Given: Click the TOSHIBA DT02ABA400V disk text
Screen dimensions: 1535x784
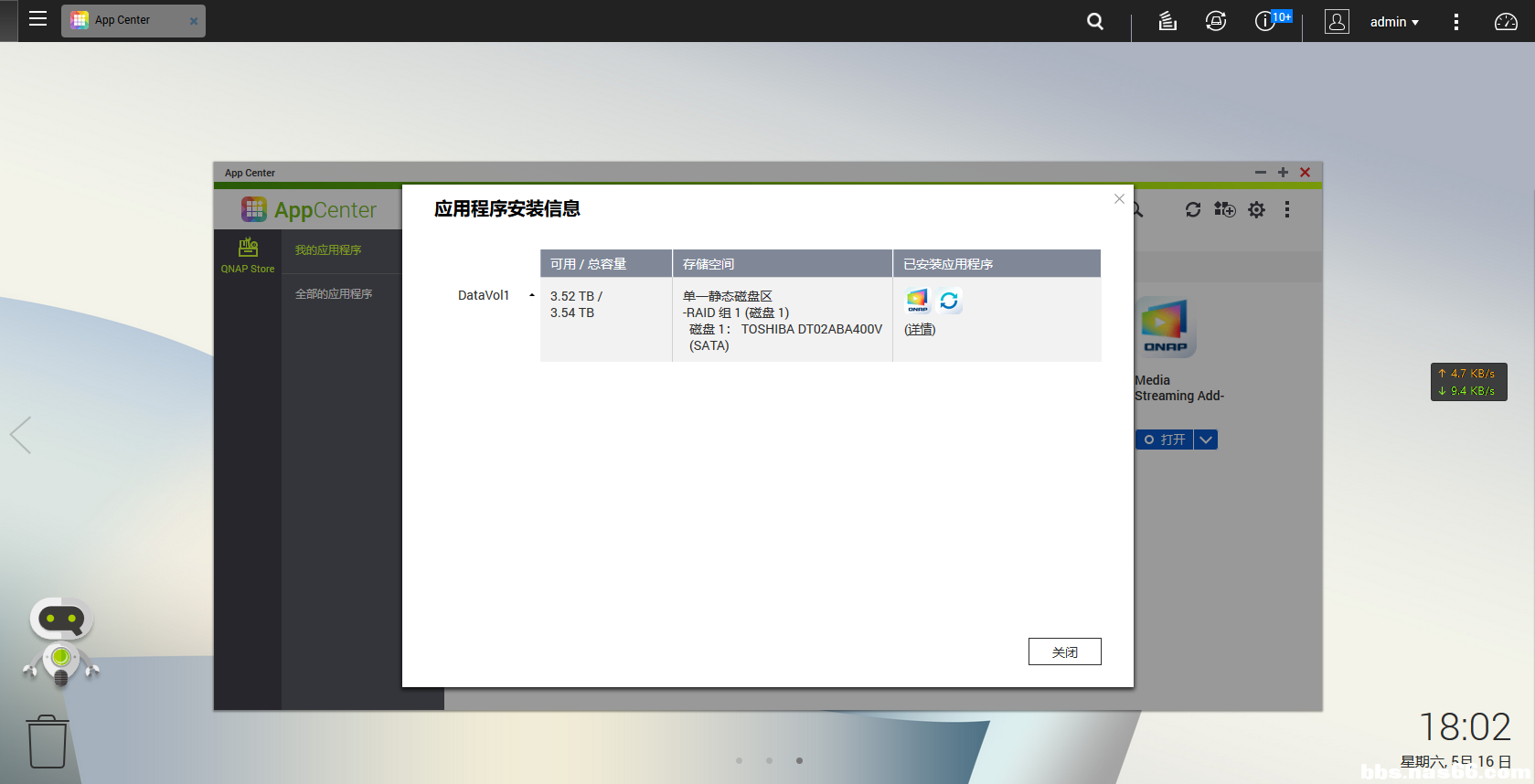Looking at the screenshot, I should [x=812, y=329].
